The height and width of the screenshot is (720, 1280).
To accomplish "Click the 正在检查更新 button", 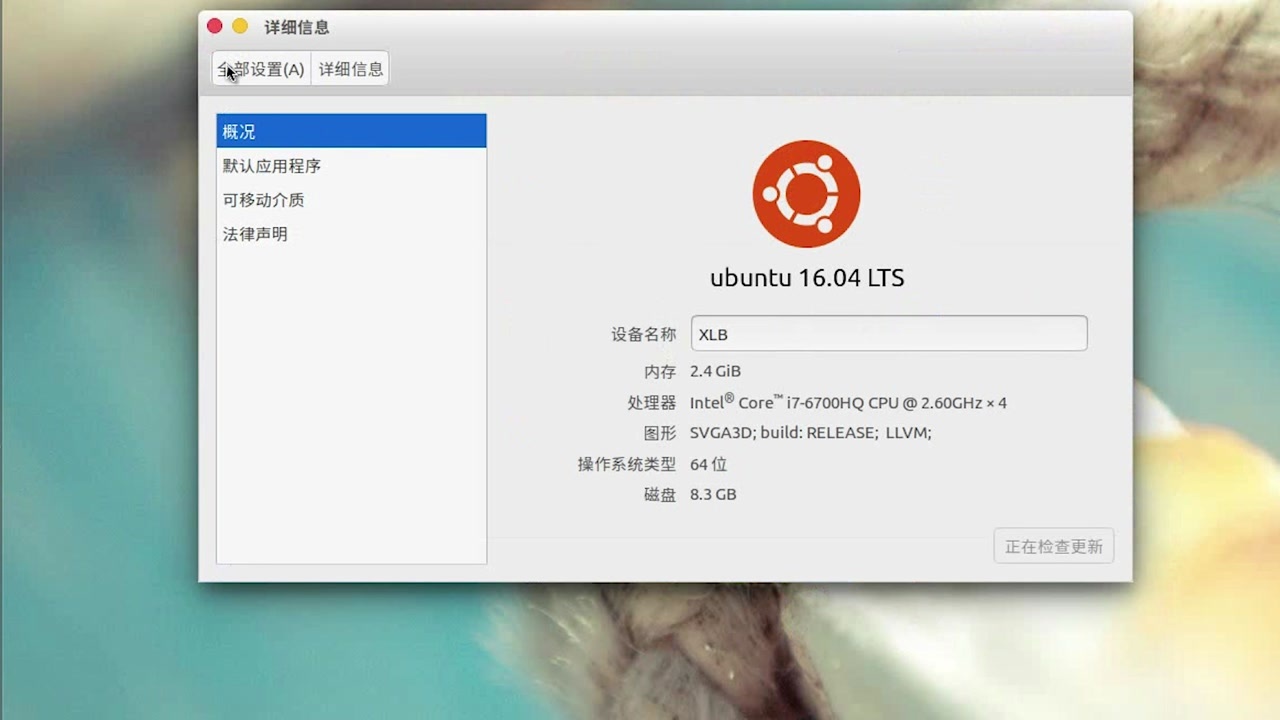I will 1054,546.
